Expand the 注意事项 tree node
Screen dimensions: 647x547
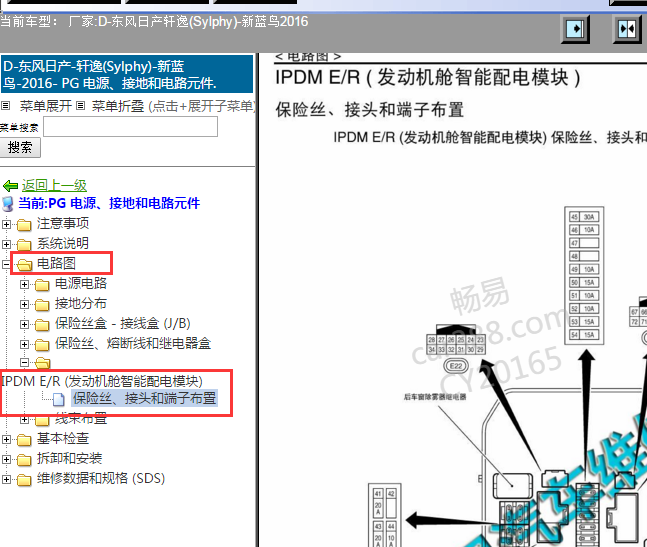pyautogui.click(x=6, y=224)
